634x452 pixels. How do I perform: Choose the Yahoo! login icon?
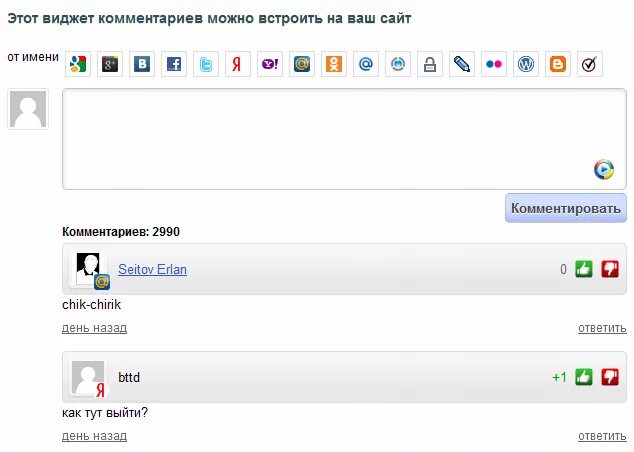pyautogui.click(x=270, y=64)
